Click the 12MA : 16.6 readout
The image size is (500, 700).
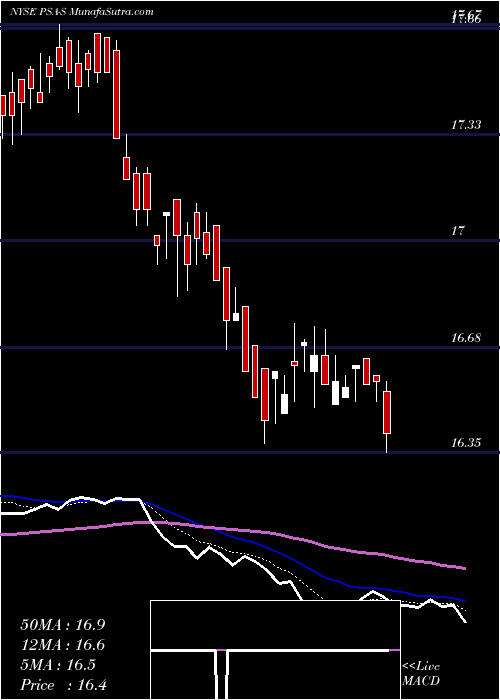pyautogui.click(x=62, y=645)
